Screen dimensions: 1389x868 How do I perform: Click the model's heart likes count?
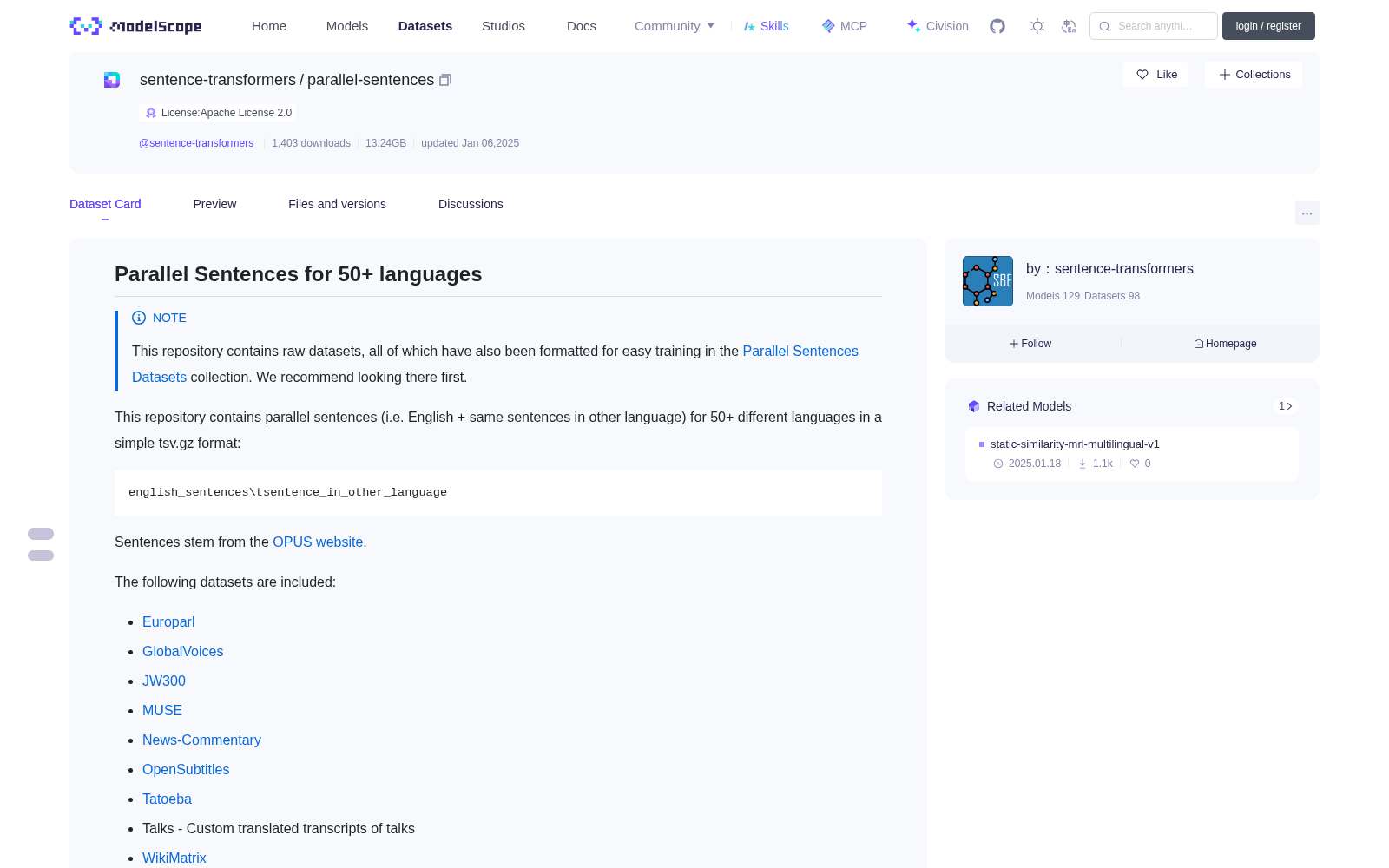pyautogui.click(x=1140, y=464)
